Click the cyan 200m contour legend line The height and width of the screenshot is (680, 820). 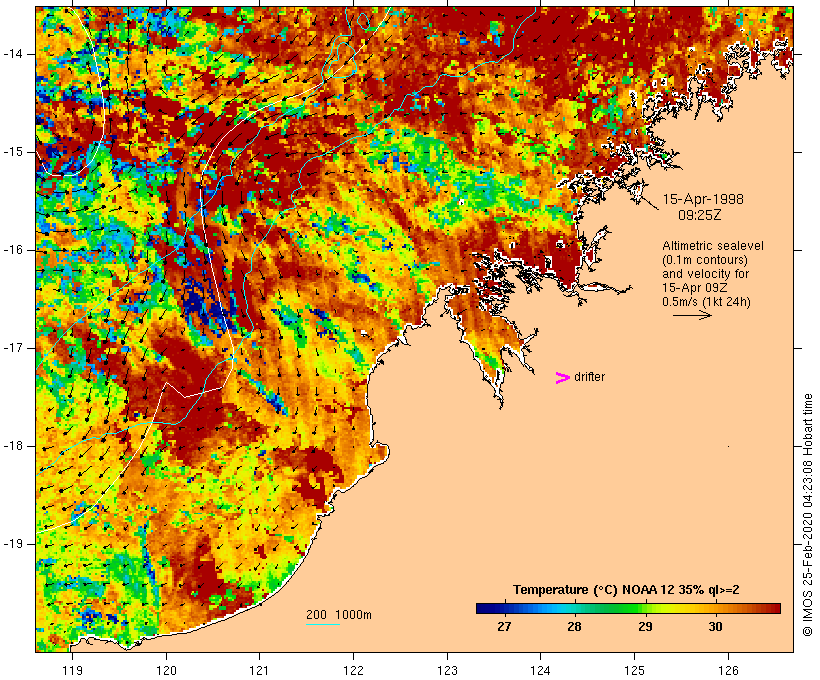pos(323,624)
